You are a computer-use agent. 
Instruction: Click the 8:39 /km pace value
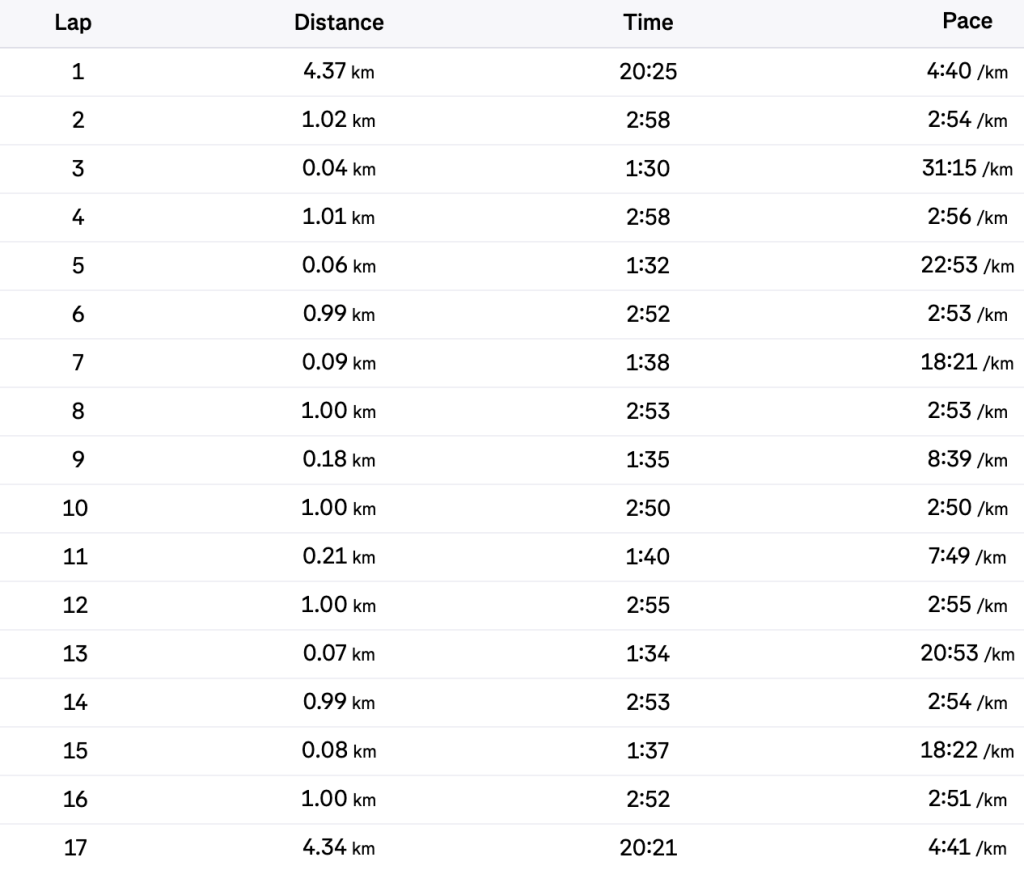pyautogui.click(x=967, y=460)
